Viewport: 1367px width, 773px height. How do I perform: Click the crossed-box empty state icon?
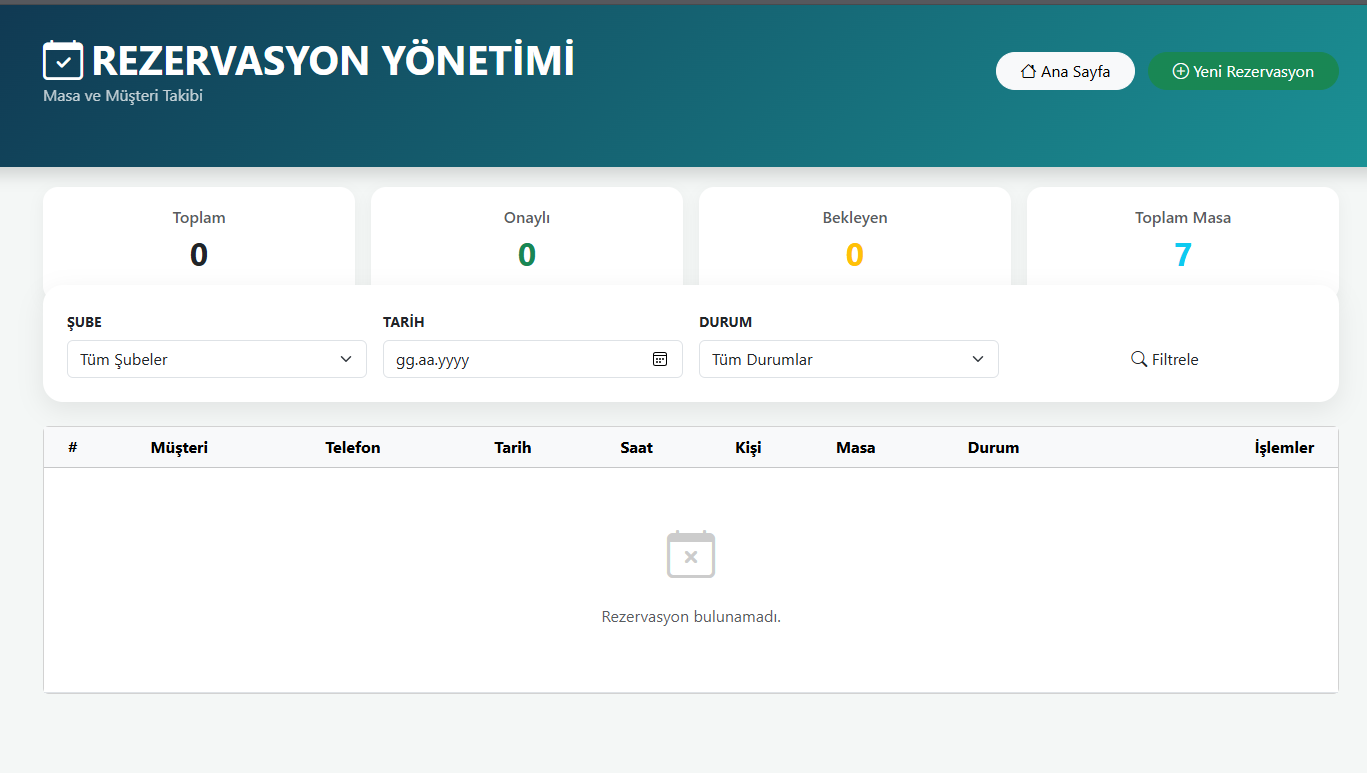tap(690, 554)
